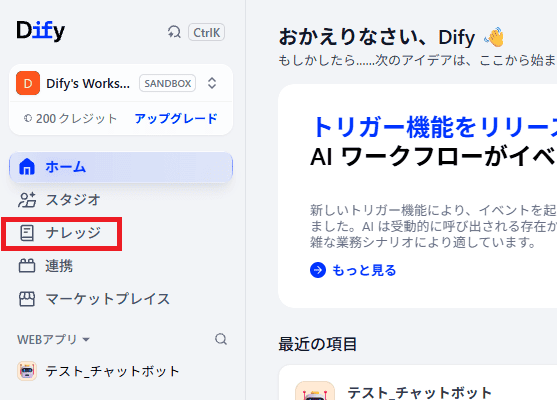The image size is (557, 400).
Task: Click the orange D workspace avatar
Action: coord(28,83)
